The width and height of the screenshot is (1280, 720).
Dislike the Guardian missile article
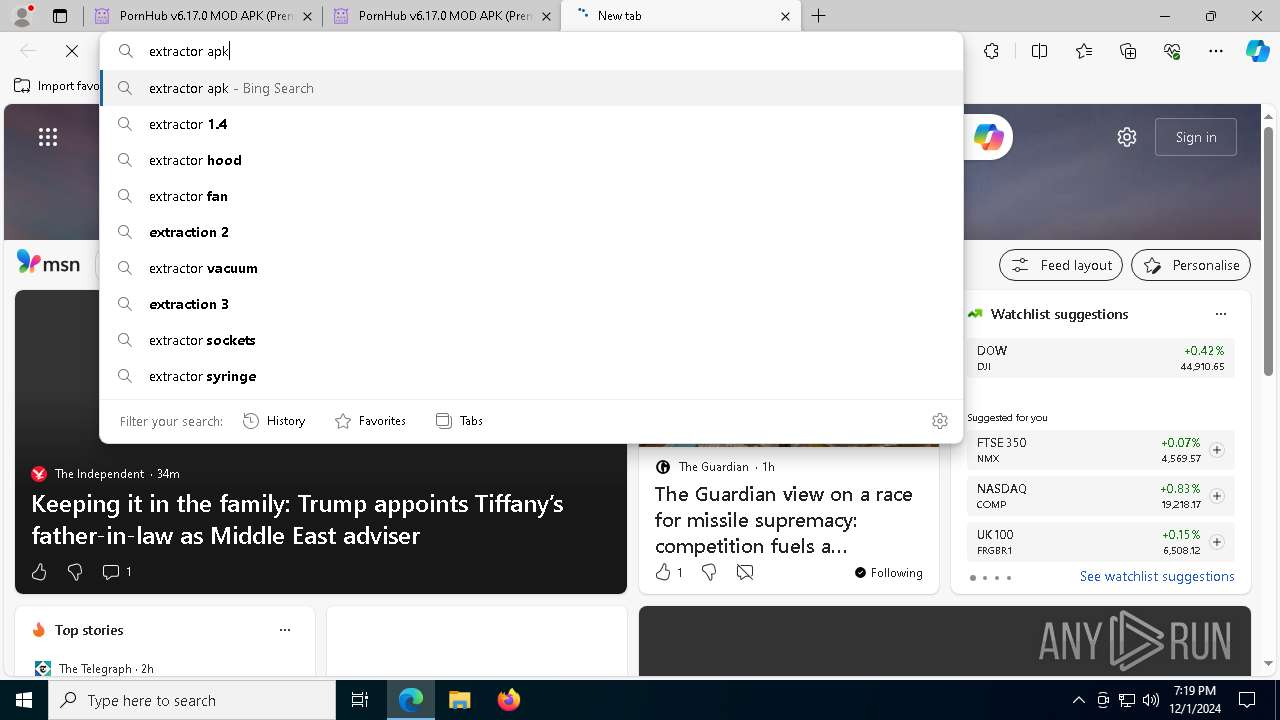click(709, 572)
